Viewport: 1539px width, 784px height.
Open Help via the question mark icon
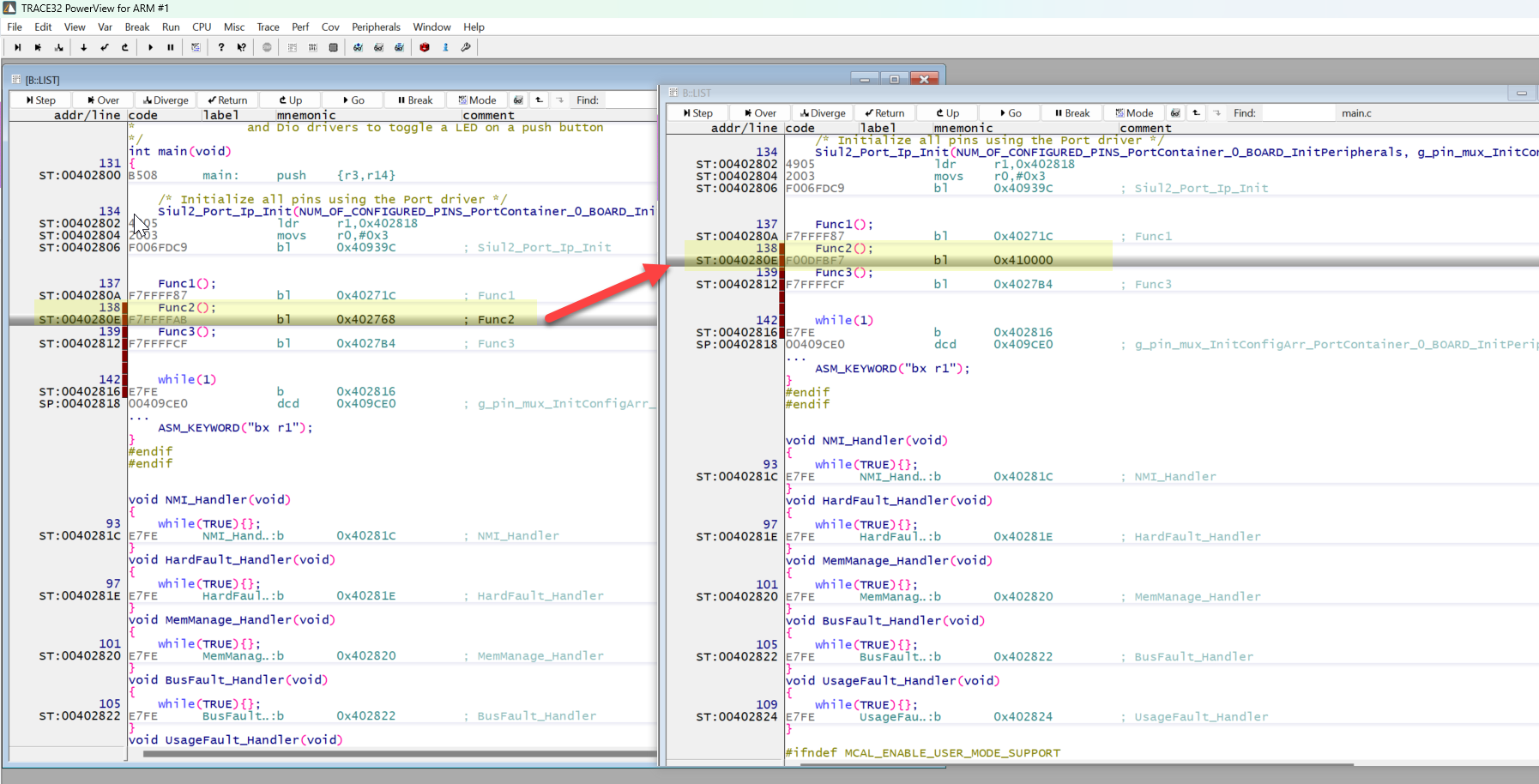(221, 47)
